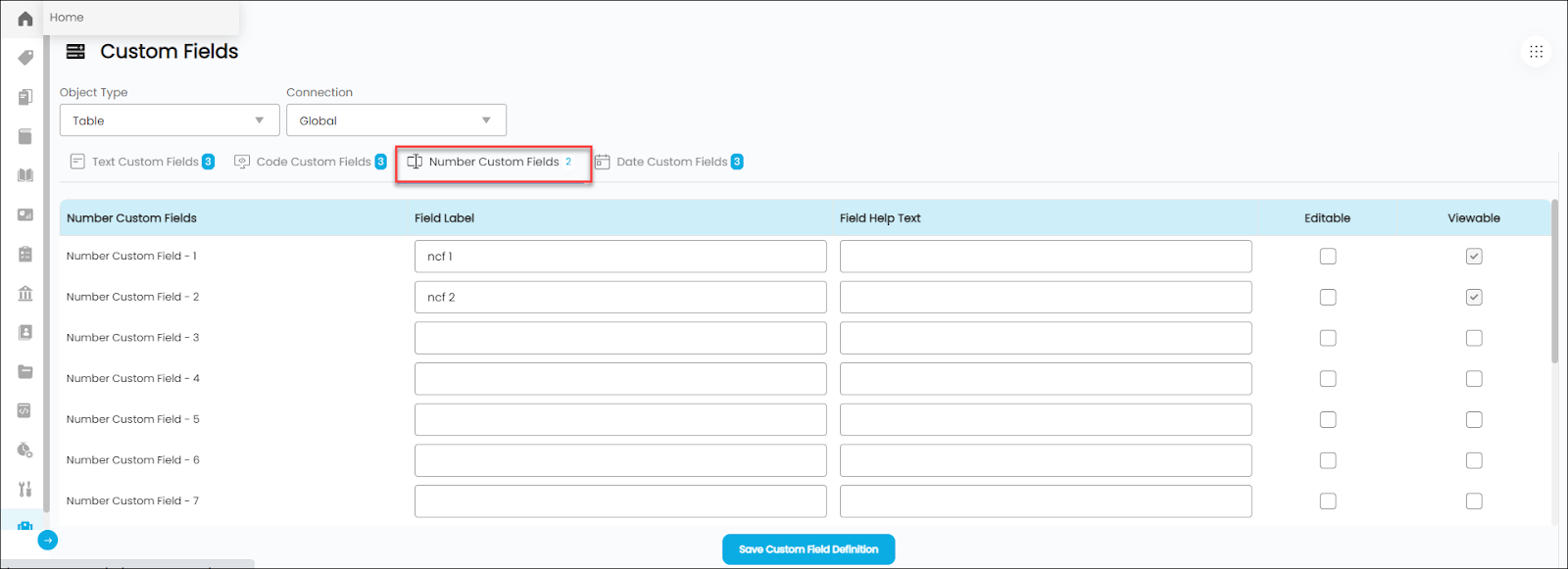Click the table's vertical scrollbar thumb
The width and height of the screenshot is (1568, 569).
point(1555,282)
